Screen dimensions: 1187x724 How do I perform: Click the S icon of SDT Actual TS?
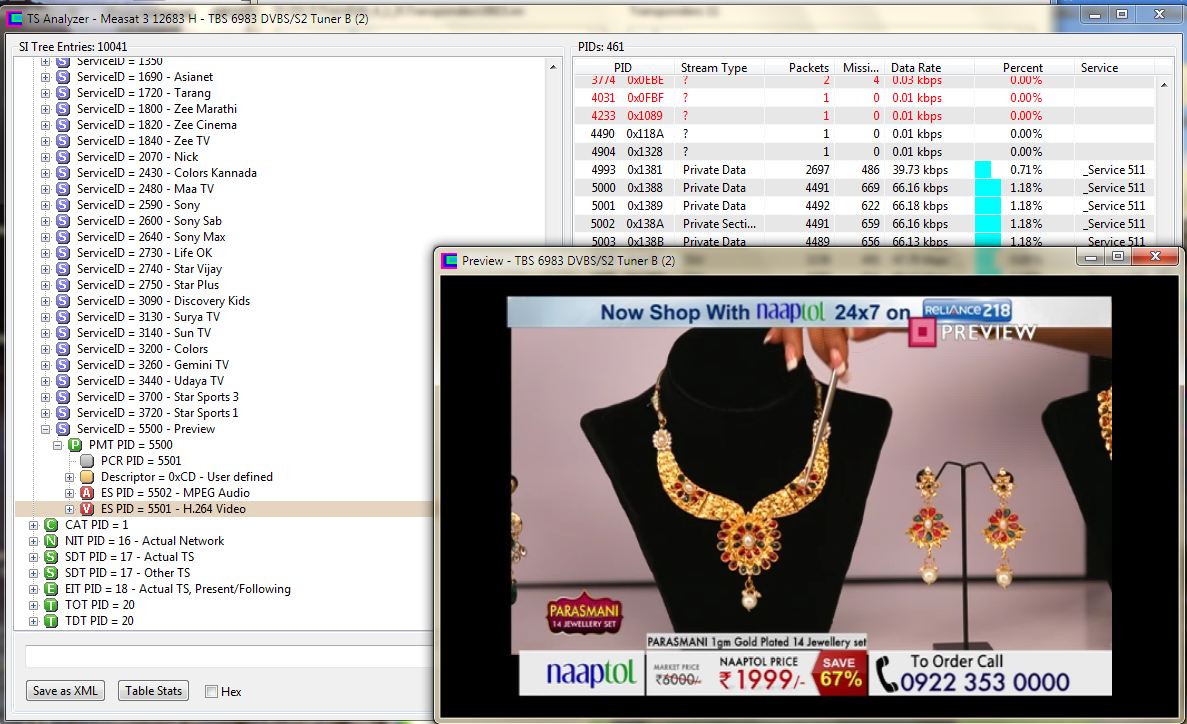[x=51, y=557]
